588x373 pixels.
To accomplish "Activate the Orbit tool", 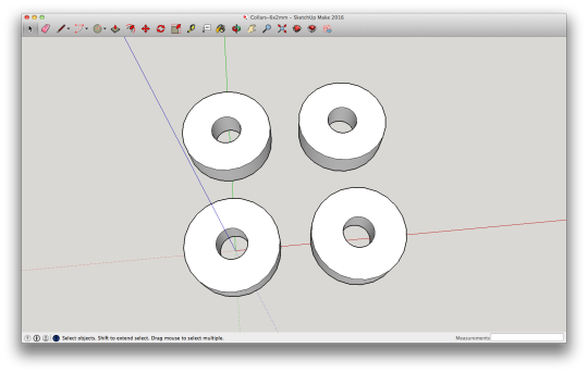I will (x=236, y=29).
